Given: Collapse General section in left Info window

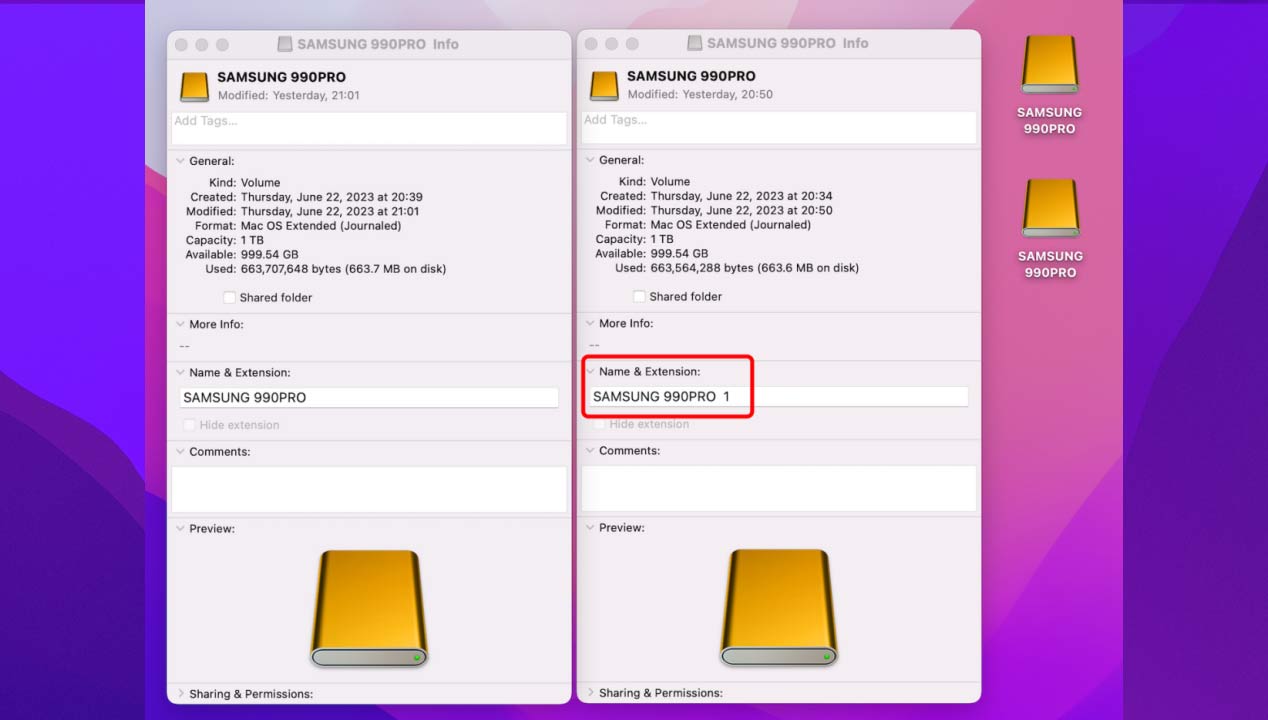Looking at the screenshot, I should pyautogui.click(x=180, y=161).
